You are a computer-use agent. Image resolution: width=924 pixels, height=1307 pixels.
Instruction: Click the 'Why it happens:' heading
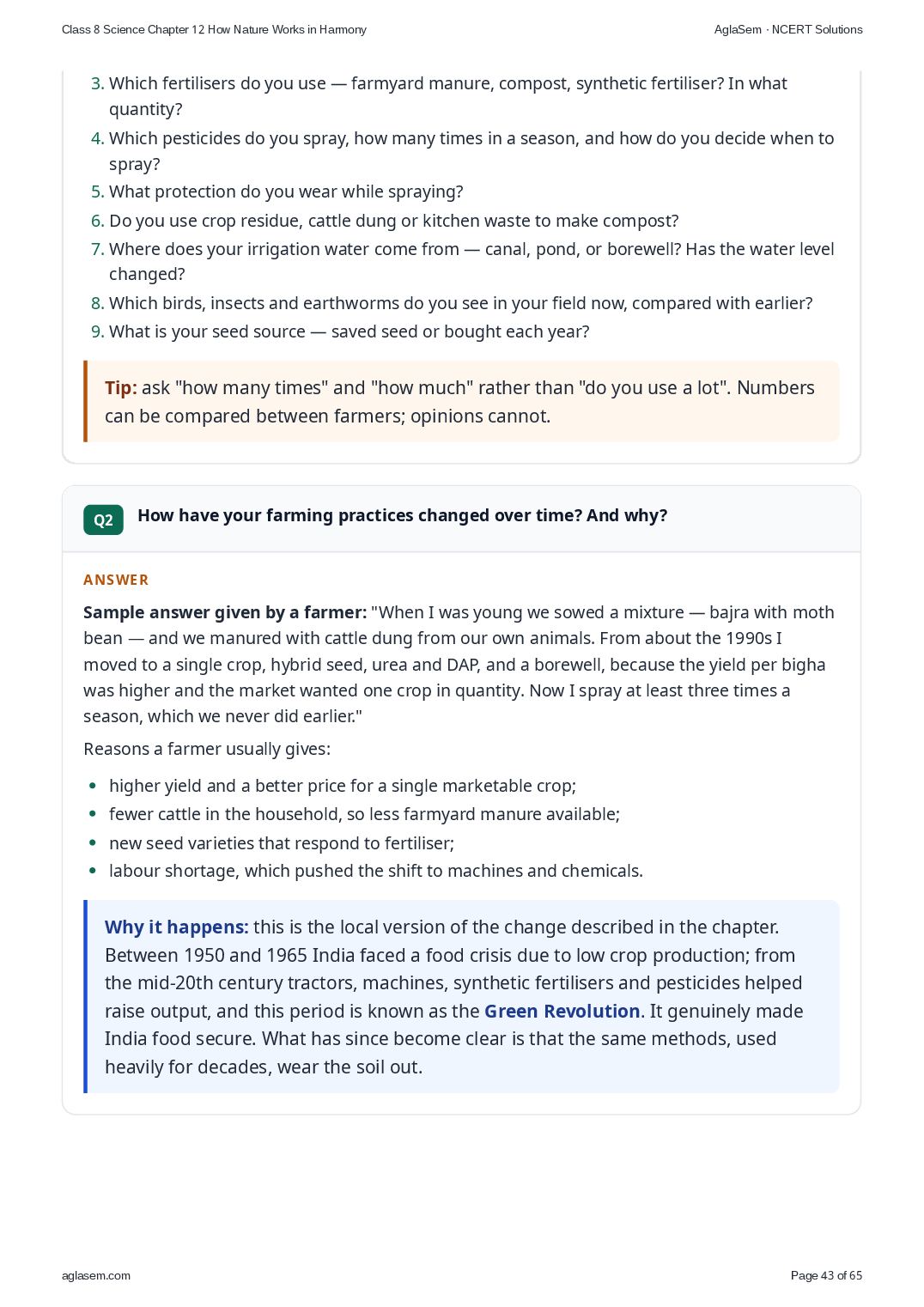click(177, 927)
